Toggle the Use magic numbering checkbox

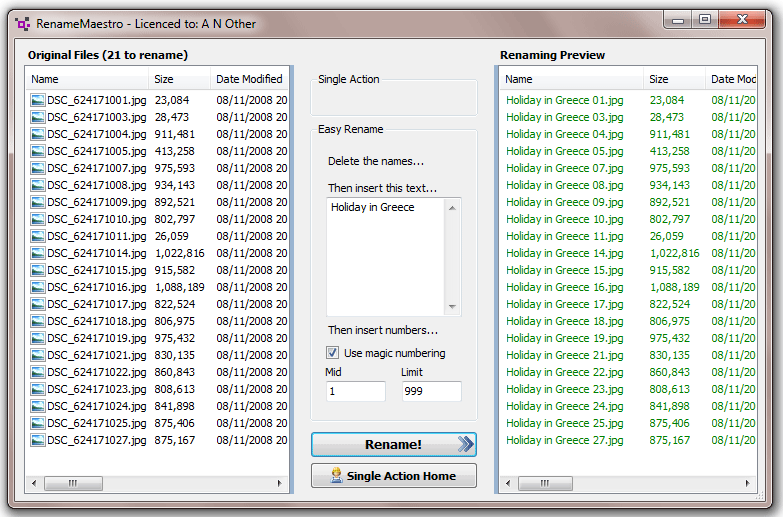pos(332,353)
